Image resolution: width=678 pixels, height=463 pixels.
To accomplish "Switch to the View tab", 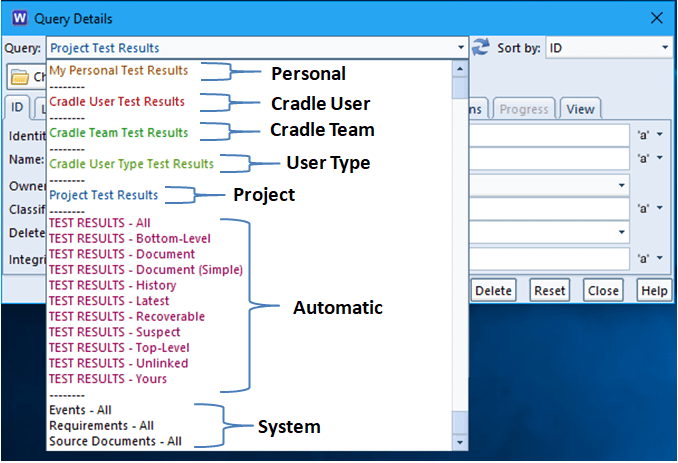I will pyautogui.click(x=580, y=109).
